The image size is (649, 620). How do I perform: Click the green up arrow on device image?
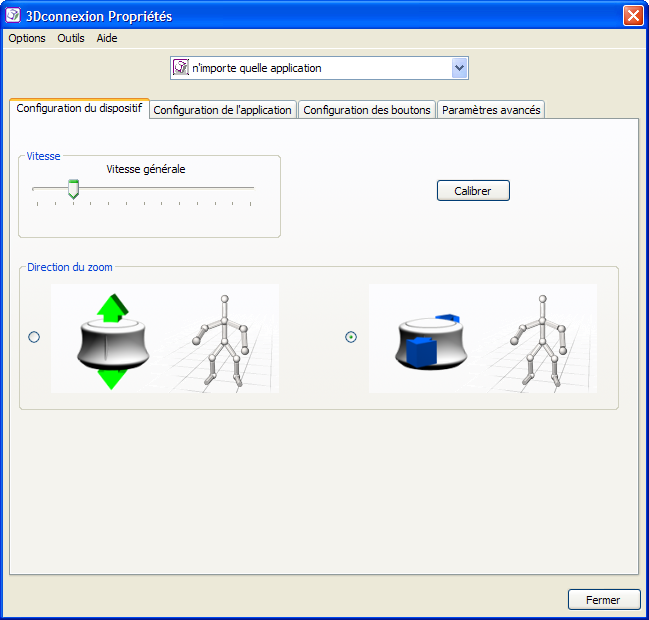tap(114, 307)
